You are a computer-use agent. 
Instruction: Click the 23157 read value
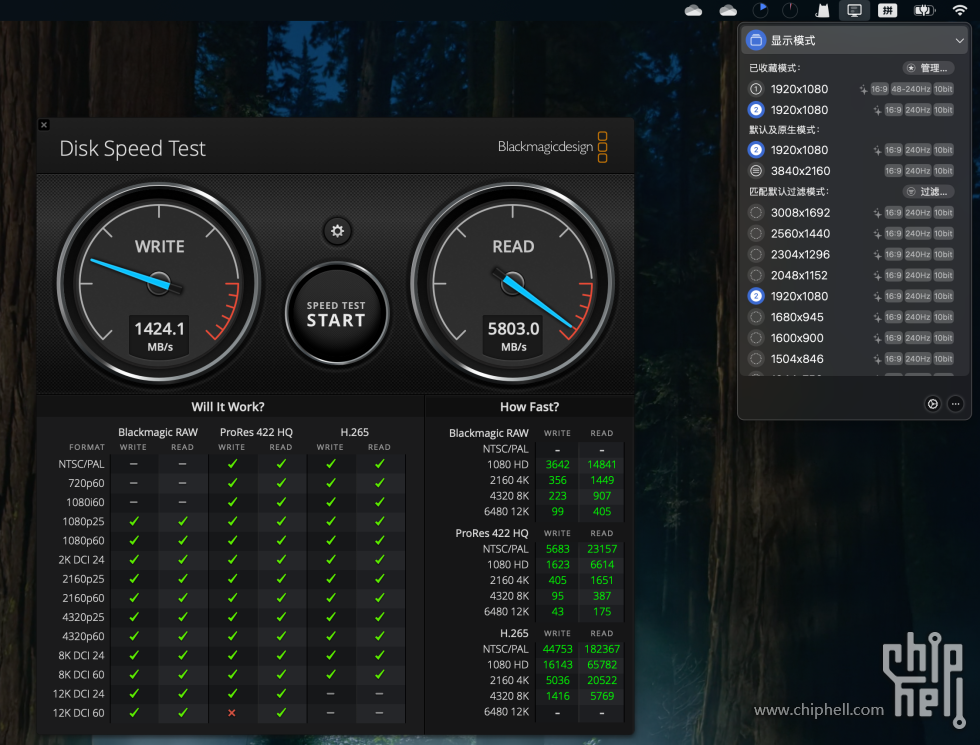coord(602,549)
